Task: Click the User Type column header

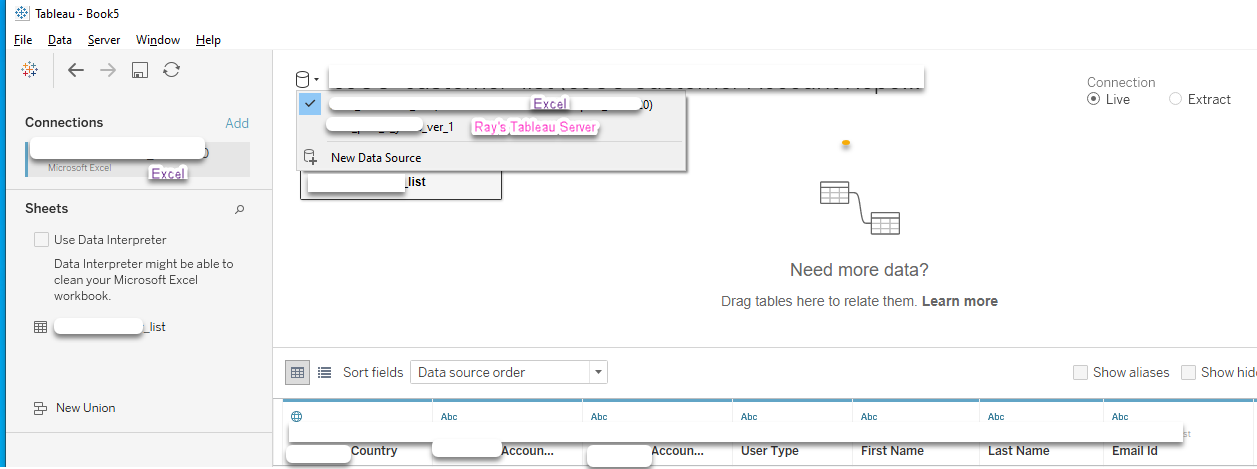Action: pyautogui.click(x=770, y=451)
